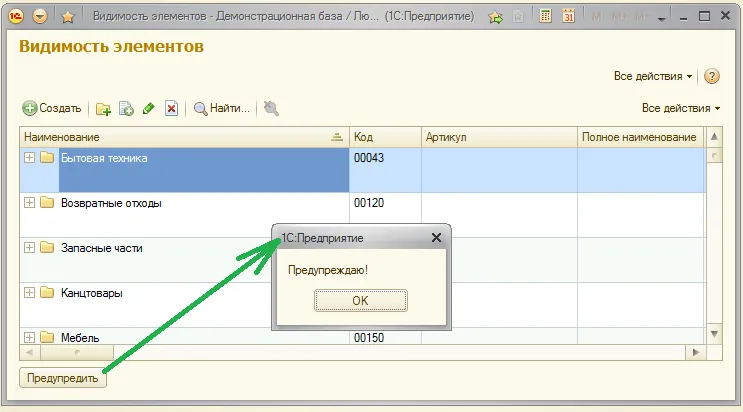The image size is (743, 412).
Task: Click the list's vertical scrollbar down arrow
Action: 714,334
